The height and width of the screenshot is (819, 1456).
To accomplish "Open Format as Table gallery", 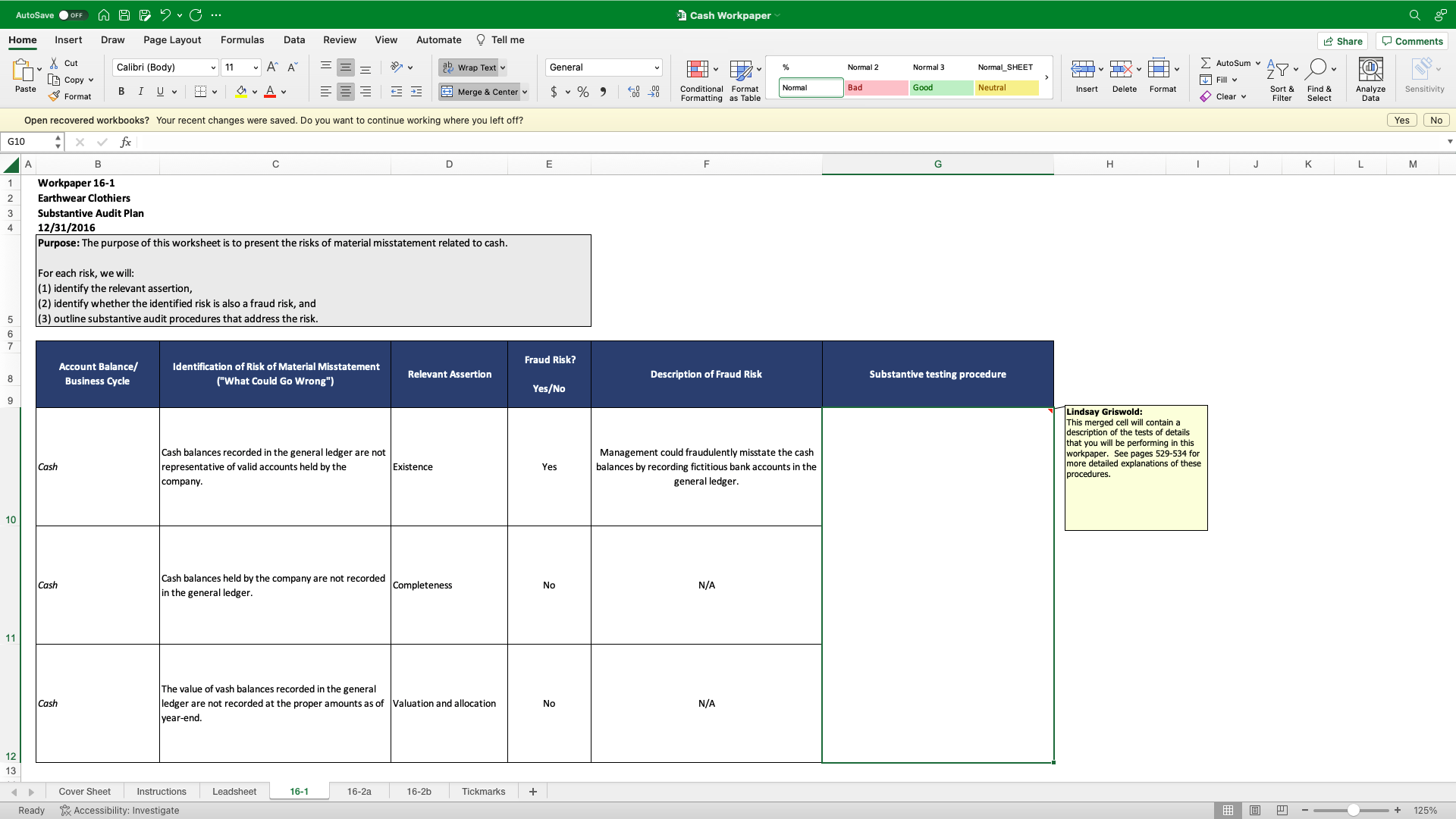I will (741, 70).
